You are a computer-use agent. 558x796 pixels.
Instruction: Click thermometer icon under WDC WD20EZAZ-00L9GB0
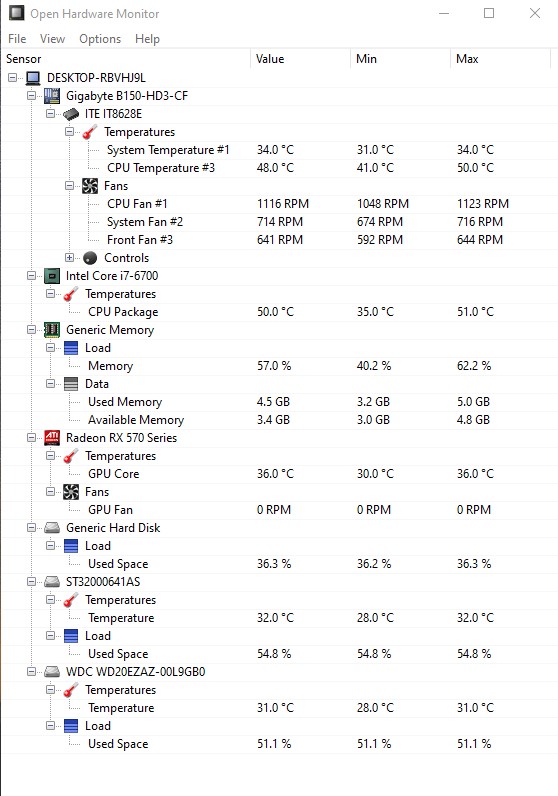pyautogui.click(x=71, y=689)
